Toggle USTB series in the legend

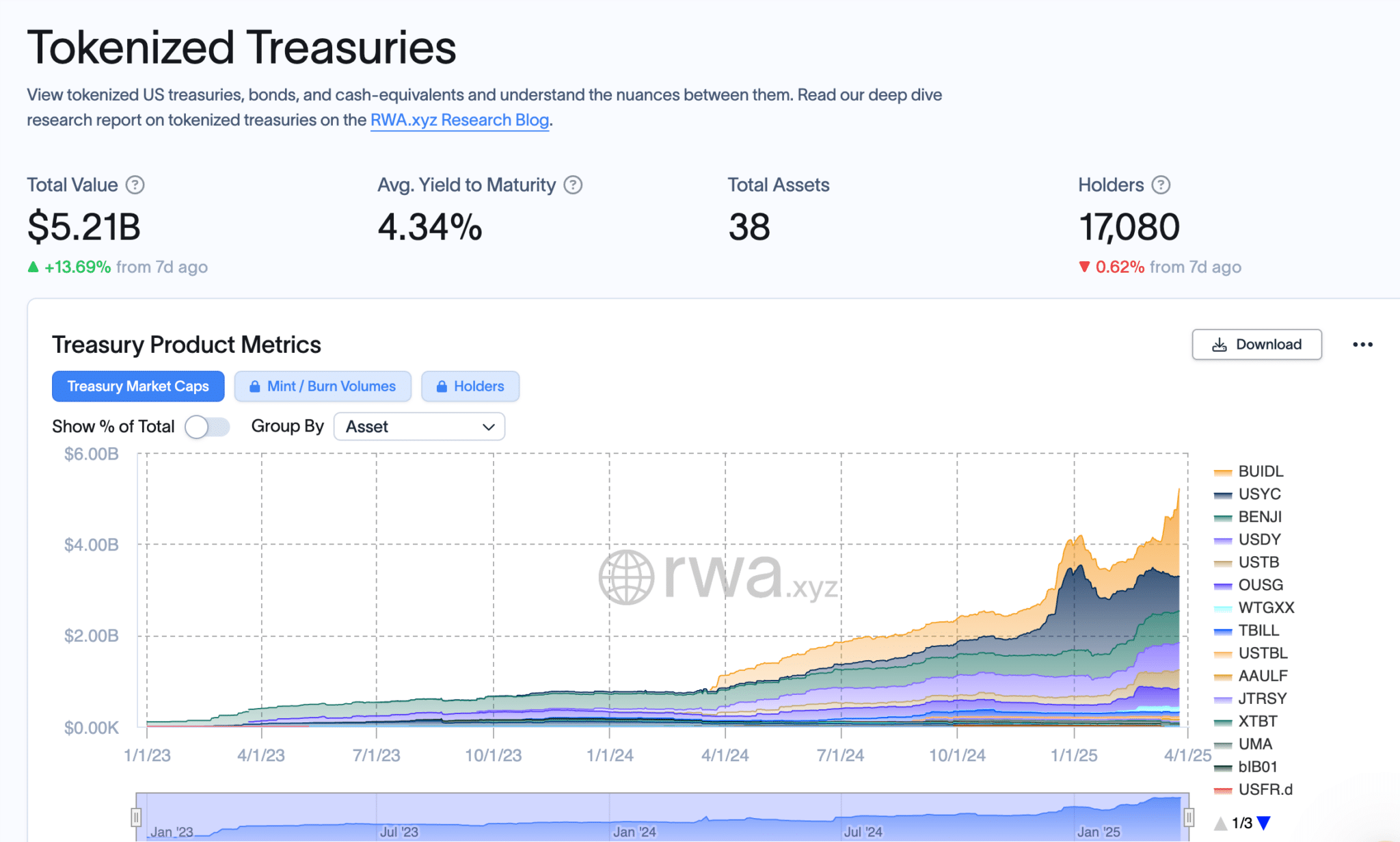click(1246, 562)
